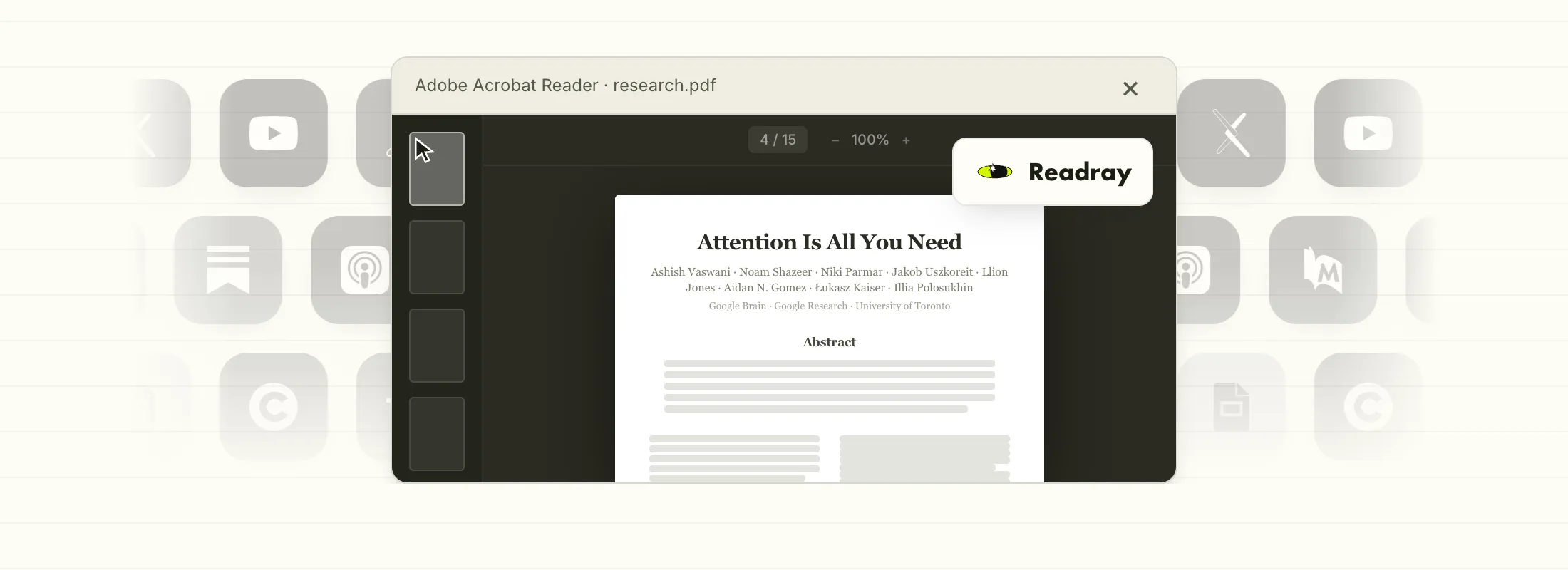Select the fourth page thumbnail

437,434
